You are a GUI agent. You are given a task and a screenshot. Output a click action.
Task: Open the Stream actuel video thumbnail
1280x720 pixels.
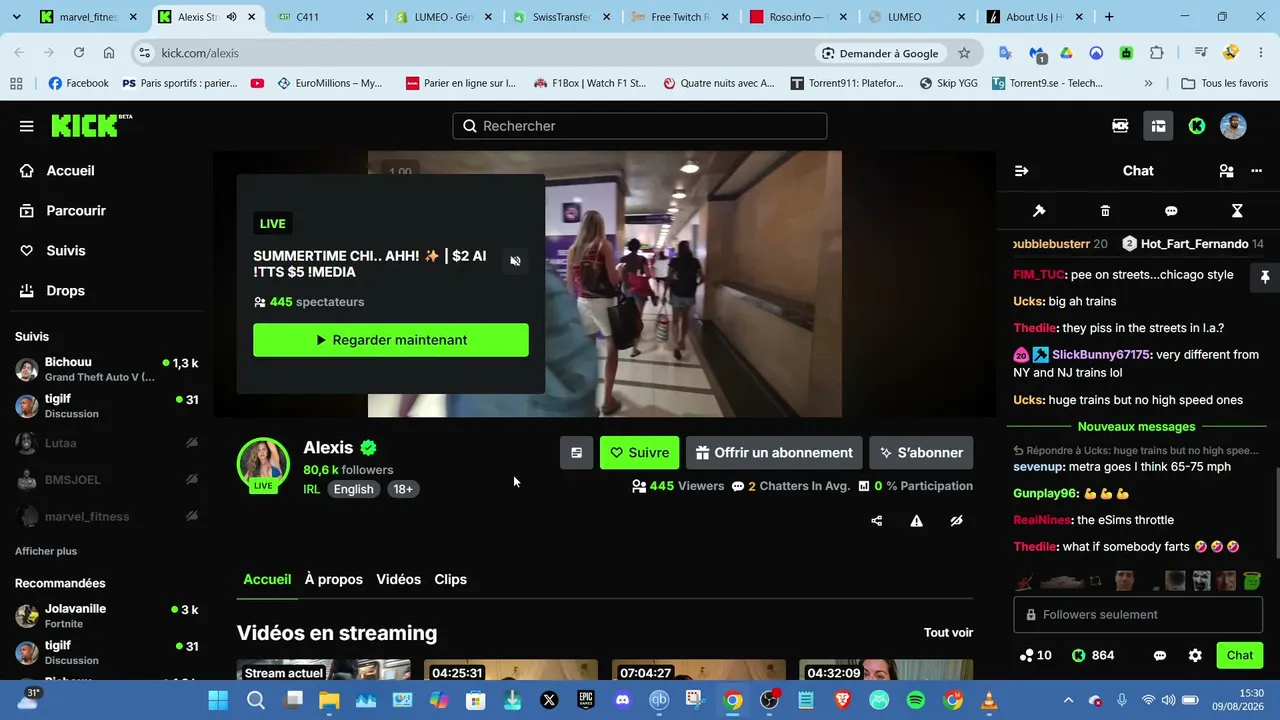click(324, 670)
